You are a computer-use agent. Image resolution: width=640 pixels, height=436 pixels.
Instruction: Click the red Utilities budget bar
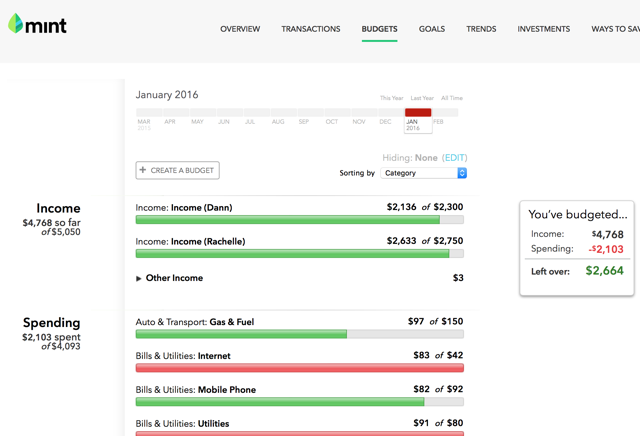300,434
